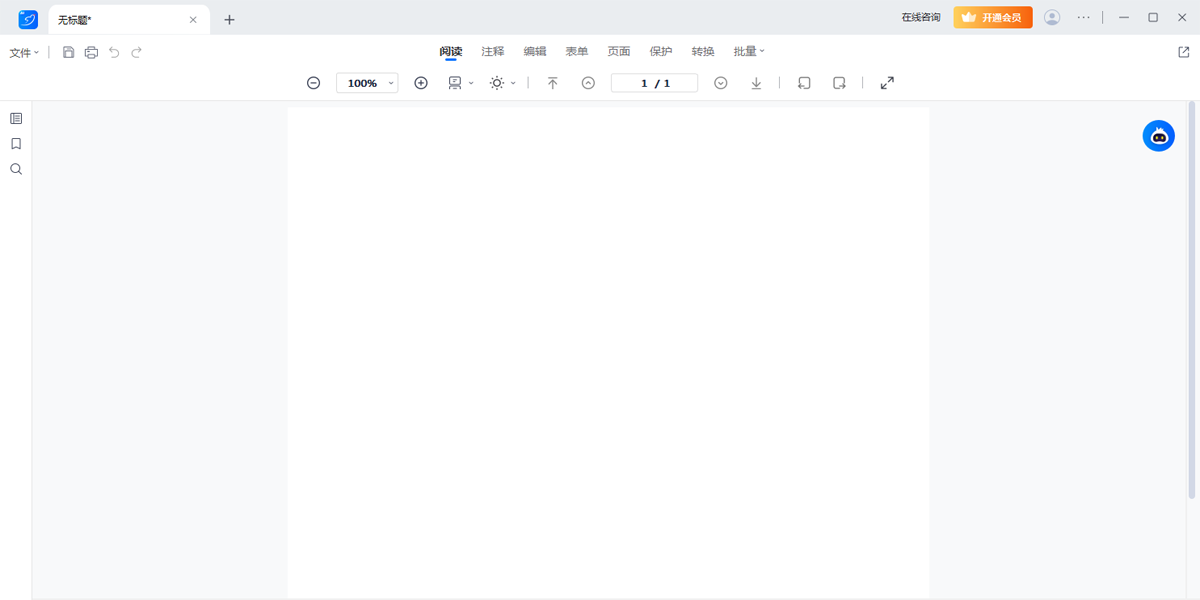Go to the previous page
Image resolution: width=1200 pixels, height=600 pixels.
(x=588, y=83)
